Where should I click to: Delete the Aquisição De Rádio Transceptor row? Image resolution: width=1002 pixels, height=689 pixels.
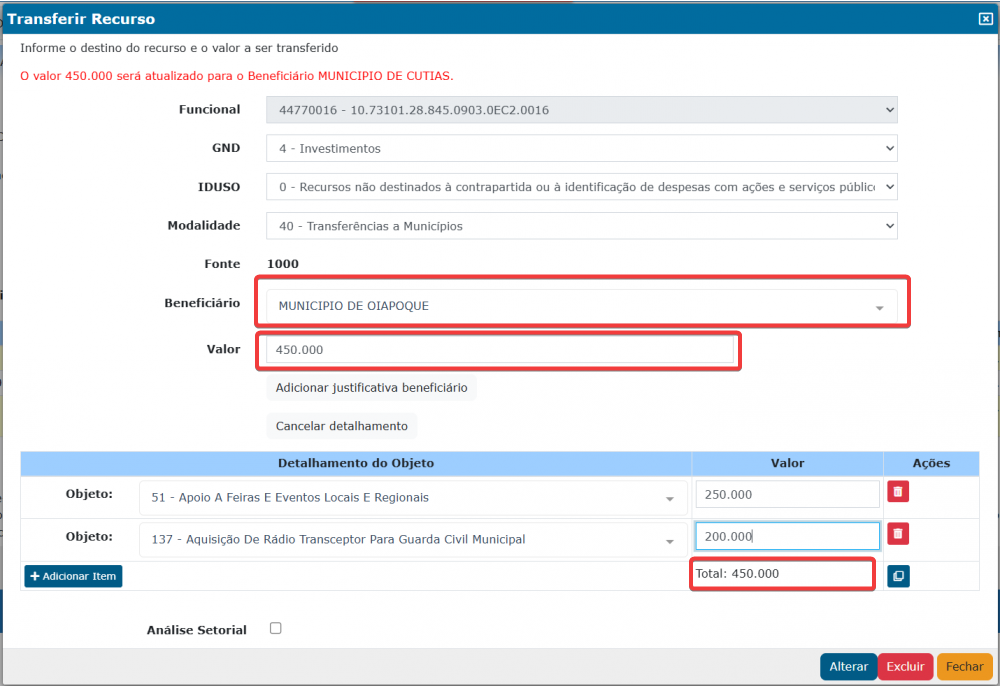[x=898, y=534]
